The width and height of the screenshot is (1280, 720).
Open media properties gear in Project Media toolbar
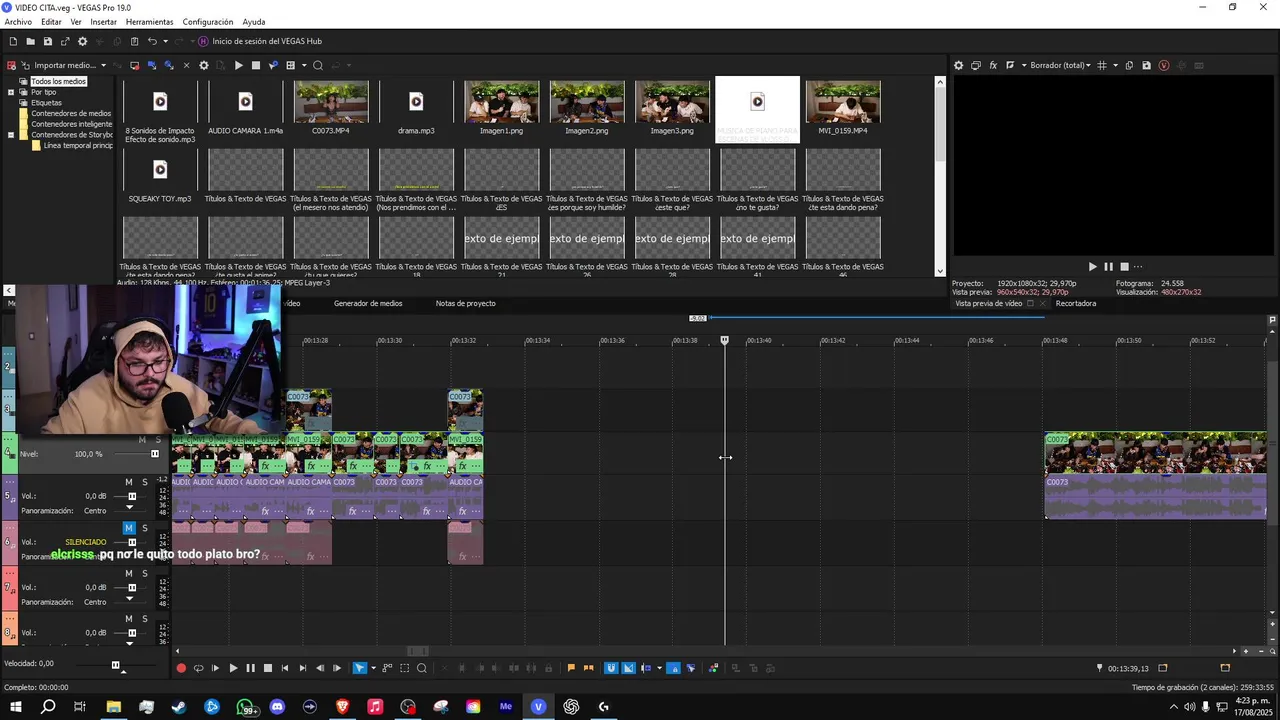tap(204, 65)
